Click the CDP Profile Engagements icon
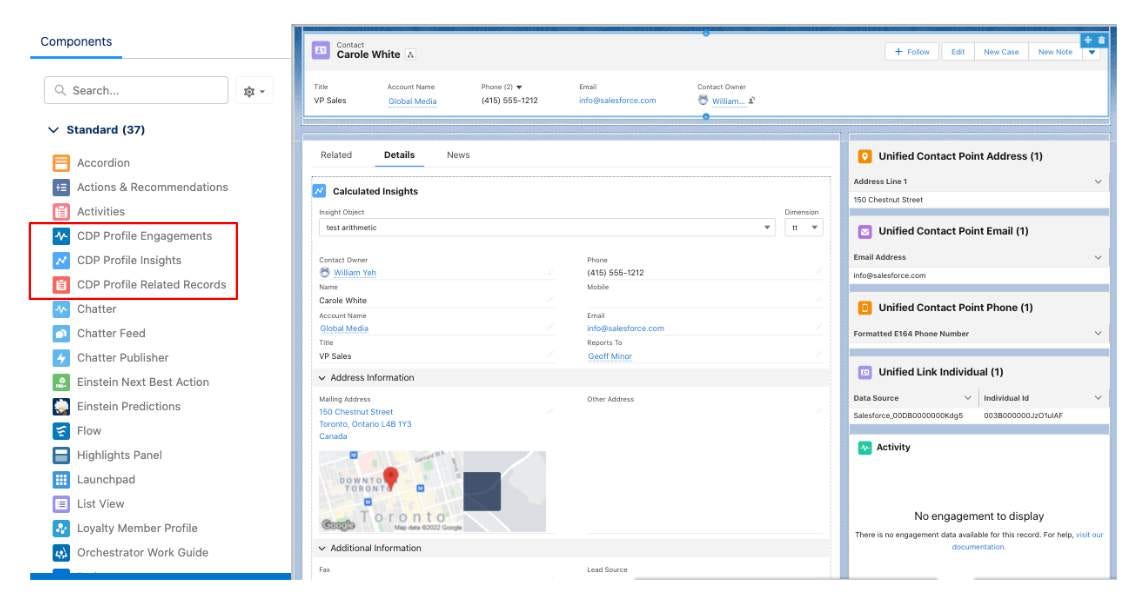This screenshot has width=1141, height=611. [60, 238]
